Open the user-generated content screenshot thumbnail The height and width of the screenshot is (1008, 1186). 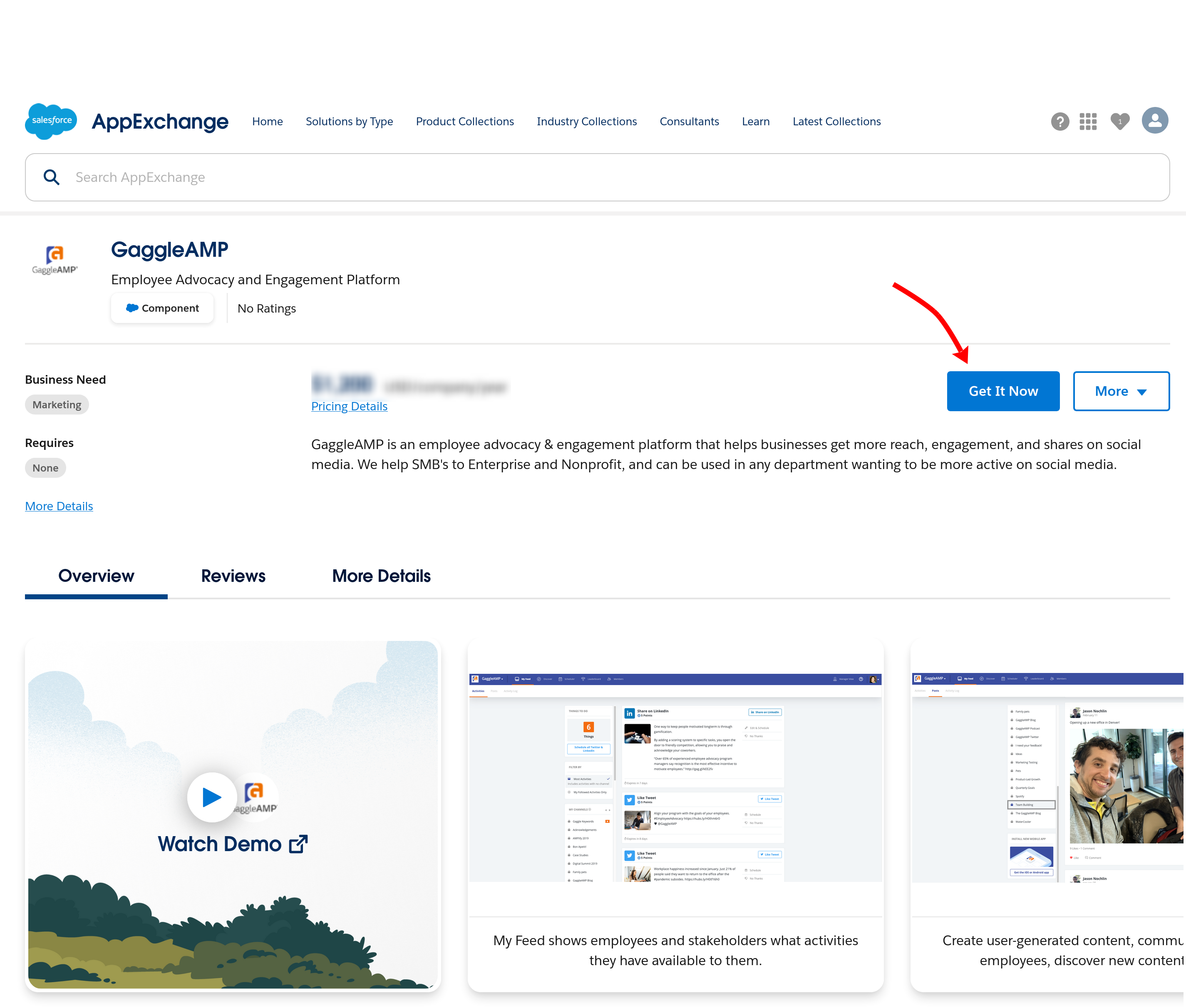coord(1048,777)
